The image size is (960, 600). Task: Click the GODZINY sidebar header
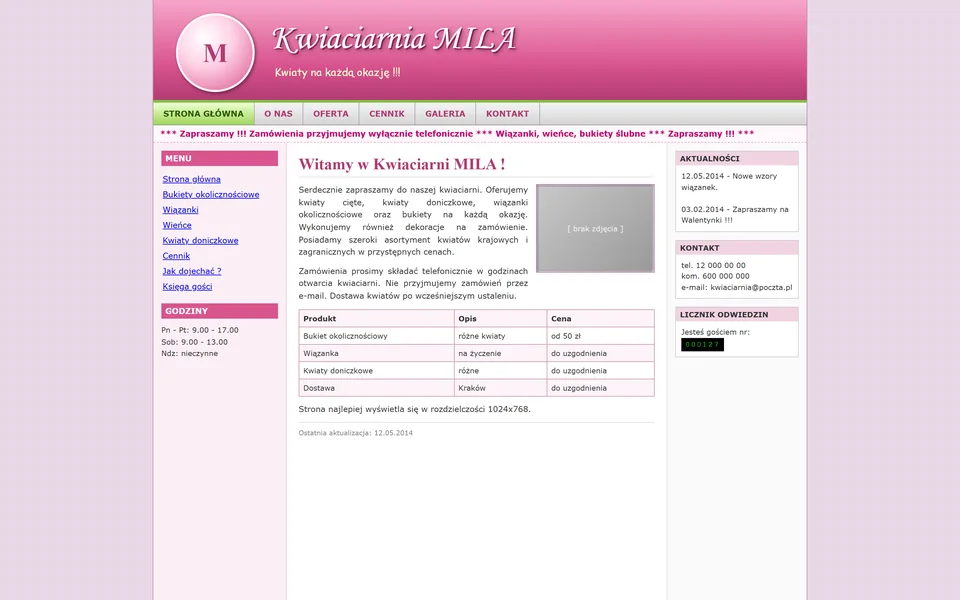click(219, 311)
